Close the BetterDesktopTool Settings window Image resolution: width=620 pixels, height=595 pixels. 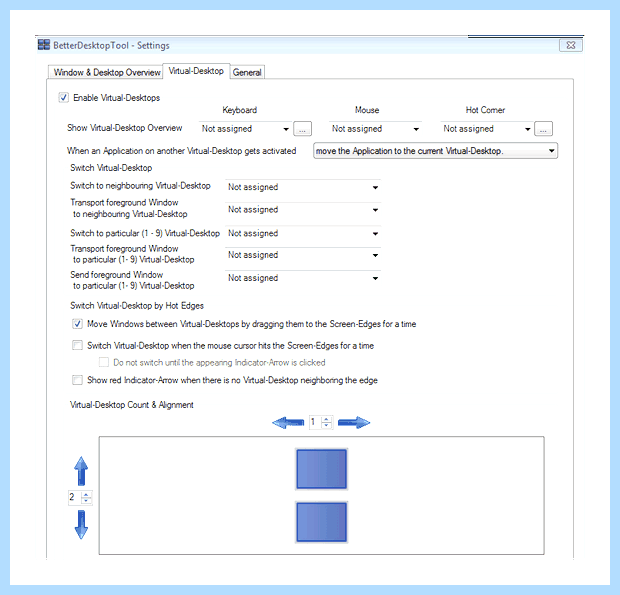[x=571, y=45]
